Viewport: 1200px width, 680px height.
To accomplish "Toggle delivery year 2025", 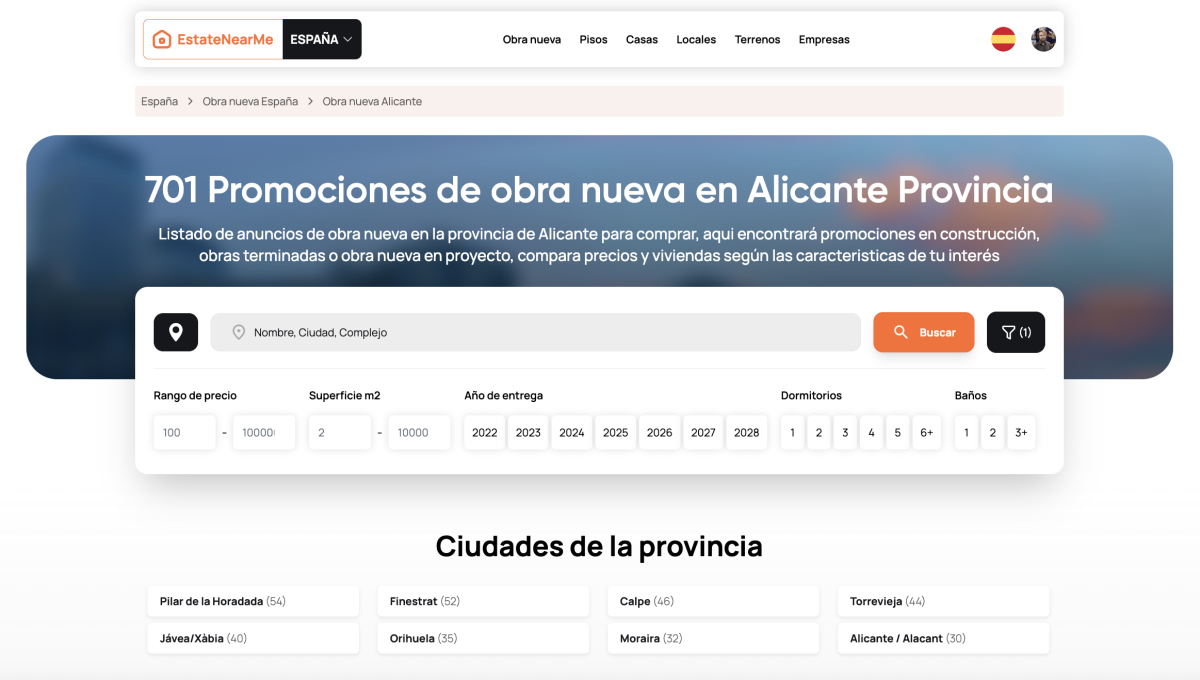I will [615, 432].
